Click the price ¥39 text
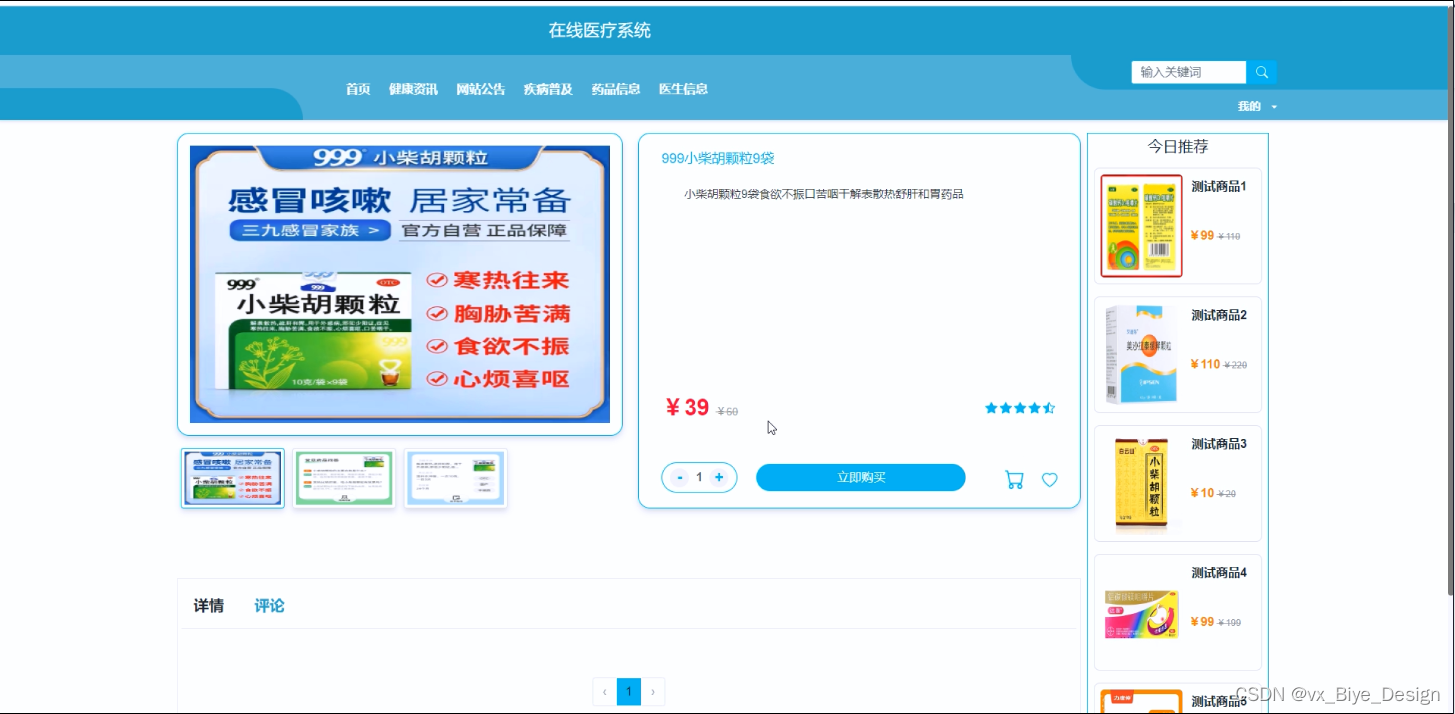This screenshot has width=1455, height=714. coord(687,407)
